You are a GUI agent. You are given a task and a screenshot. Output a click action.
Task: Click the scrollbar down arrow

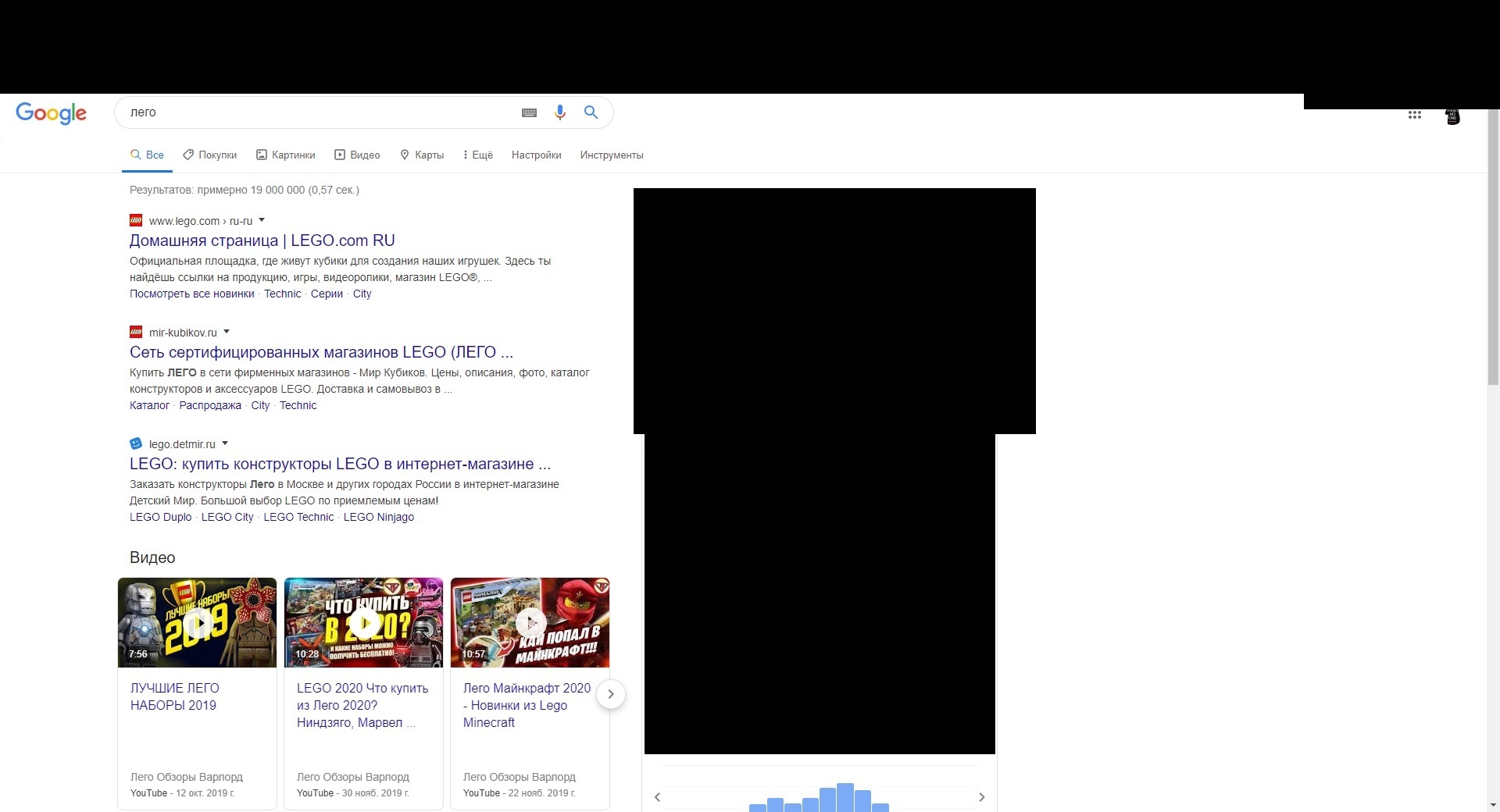[x=1493, y=805]
